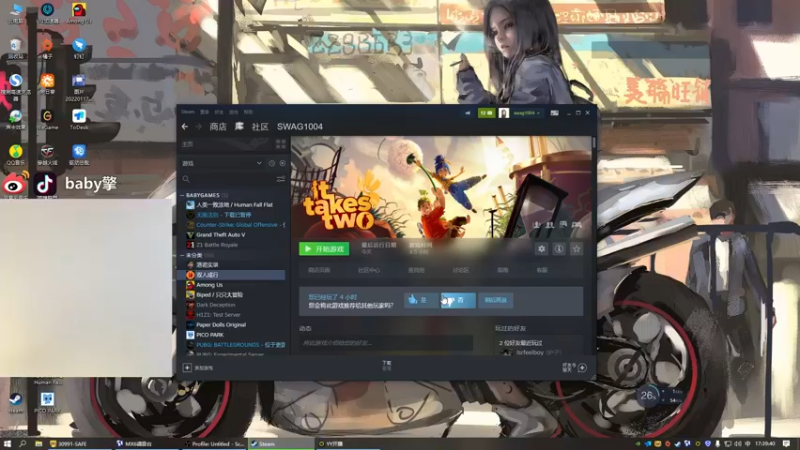800x450 pixels.
Task: Open the TikTok desktop icon
Action: (x=45, y=184)
